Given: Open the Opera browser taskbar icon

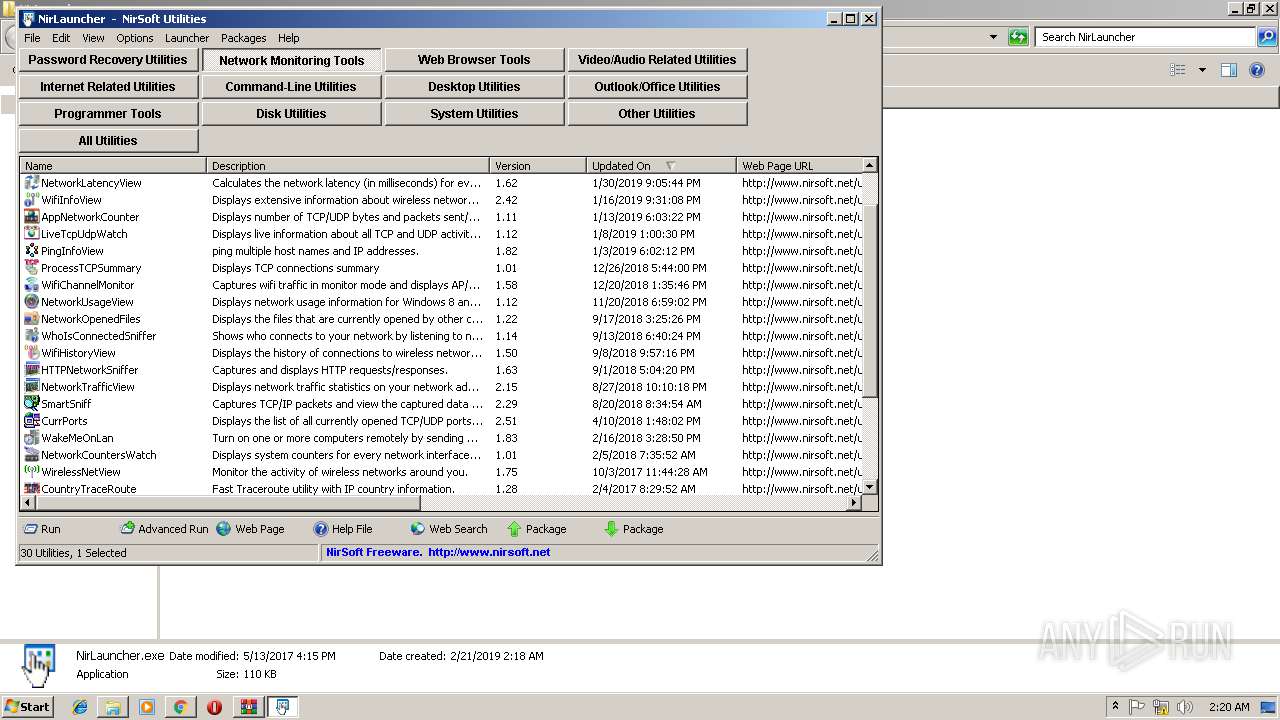Looking at the screenshot, I should click(214, 707).
